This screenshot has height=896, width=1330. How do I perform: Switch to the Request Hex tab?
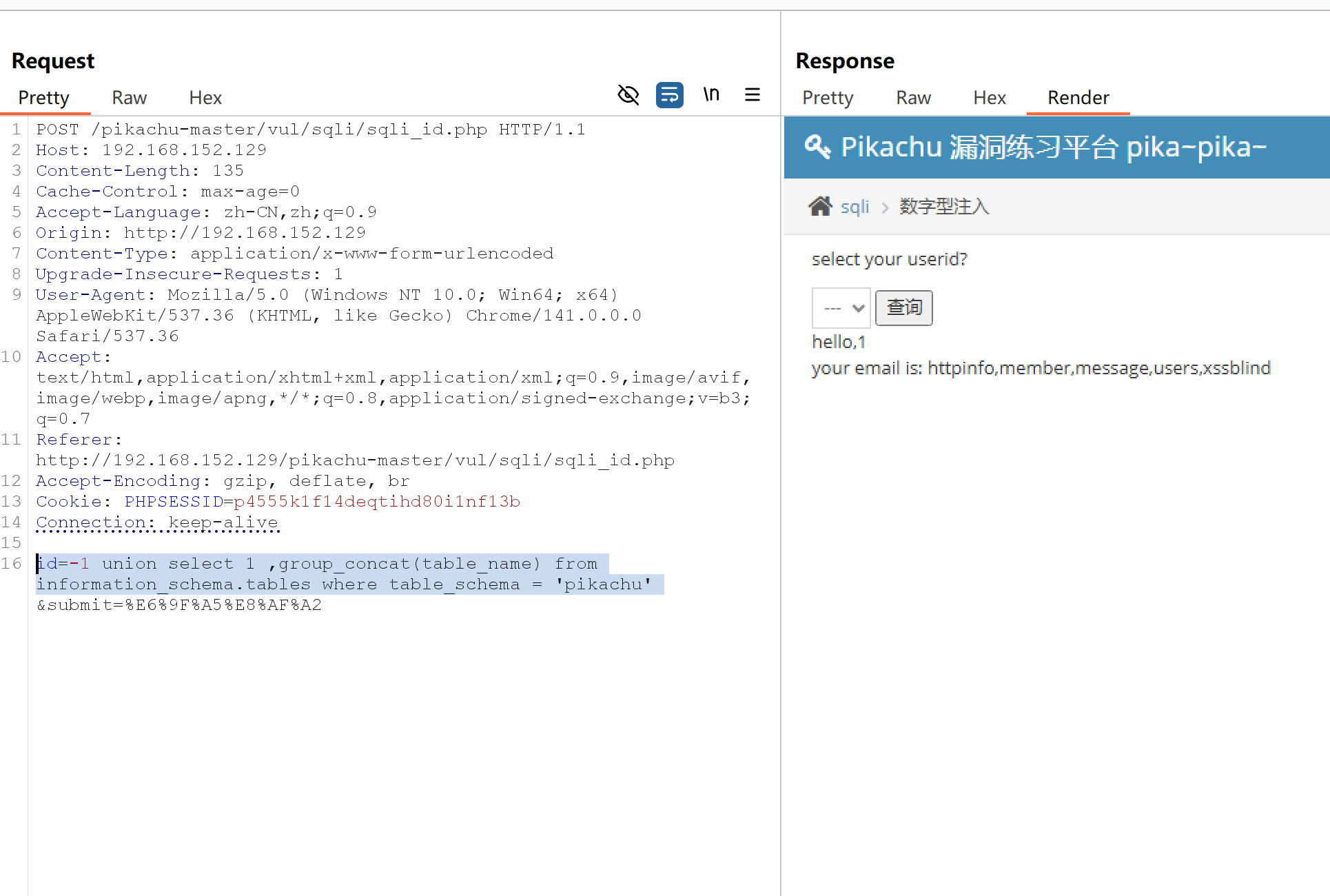[205, 98]
